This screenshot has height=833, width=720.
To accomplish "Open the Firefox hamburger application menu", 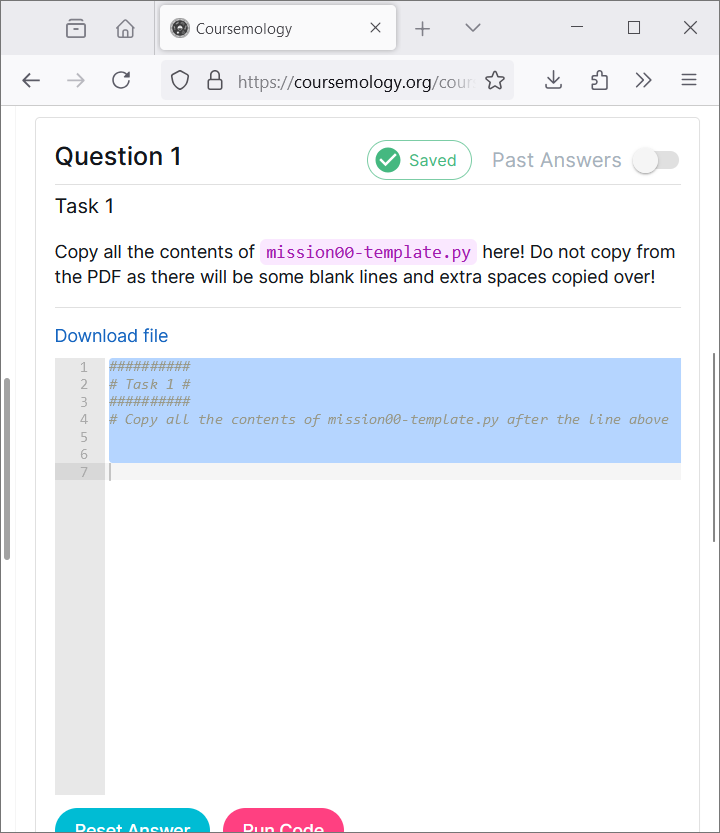I will (689, 80).
